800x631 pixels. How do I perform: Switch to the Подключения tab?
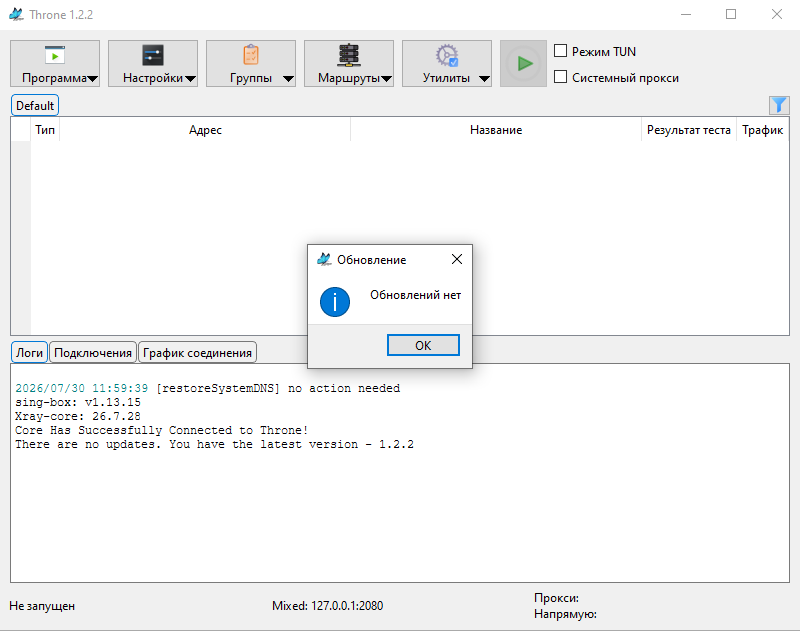93,352
